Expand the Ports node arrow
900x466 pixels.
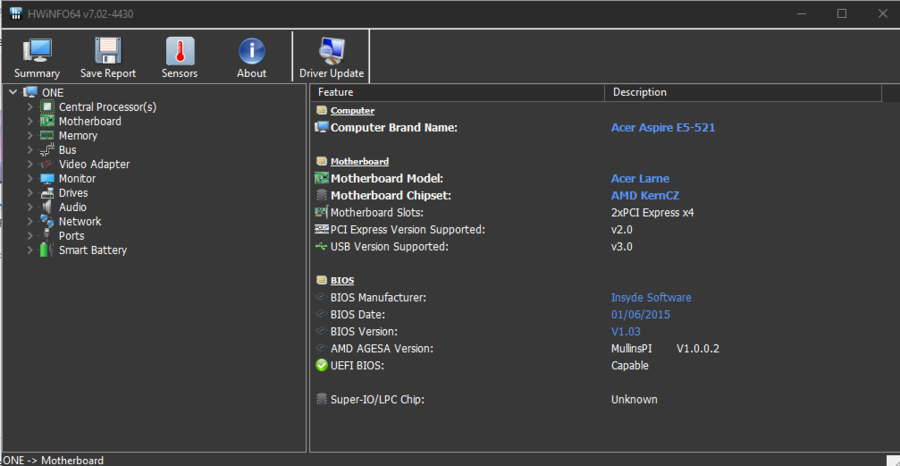point(30,236)
